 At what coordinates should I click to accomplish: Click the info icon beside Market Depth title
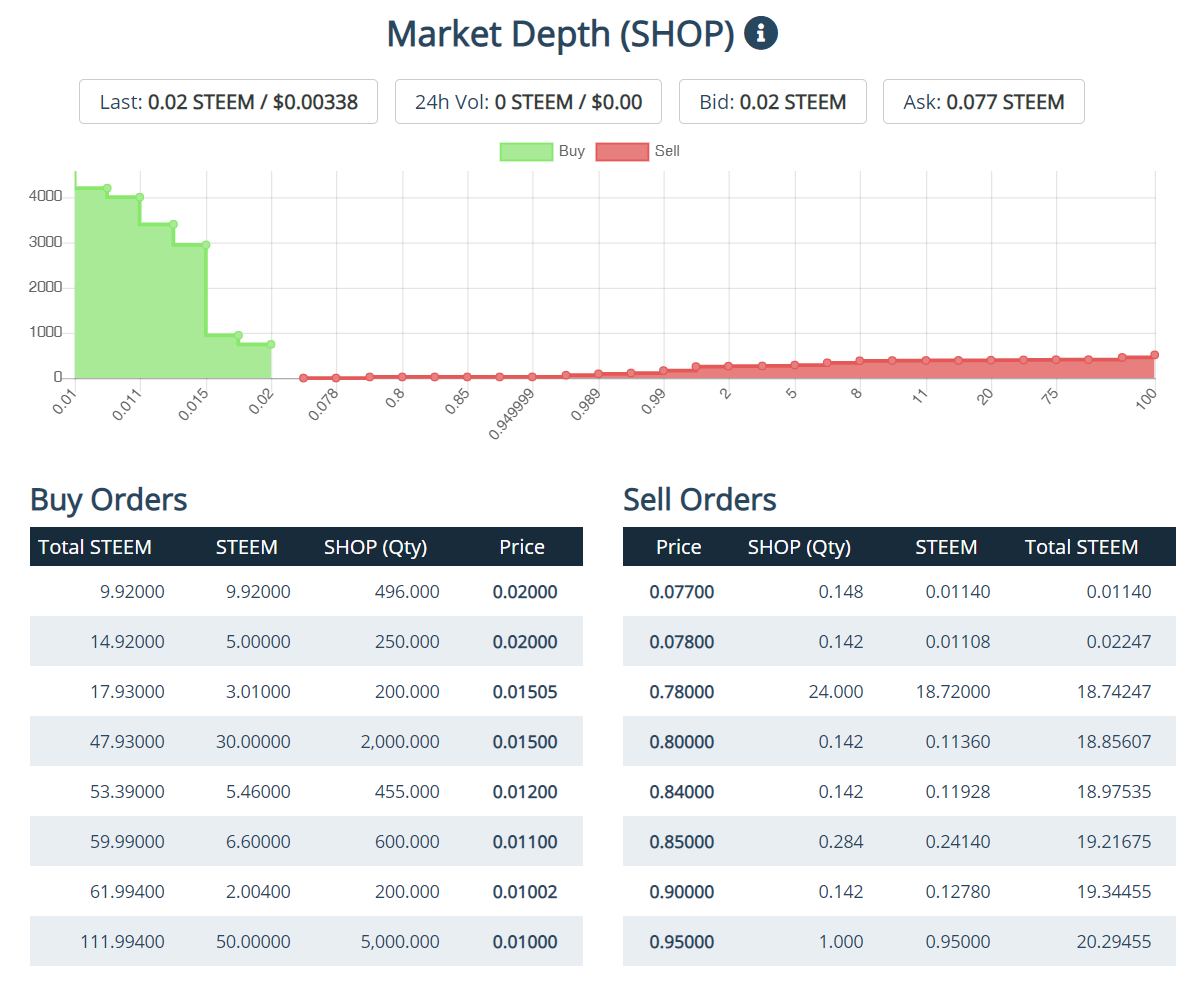tap(762, 33)
